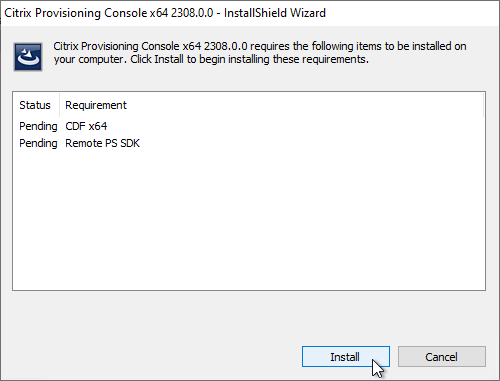500x381 pixels.
Task: Click the instruction line starting with your computer
Action: coord(211,59)
